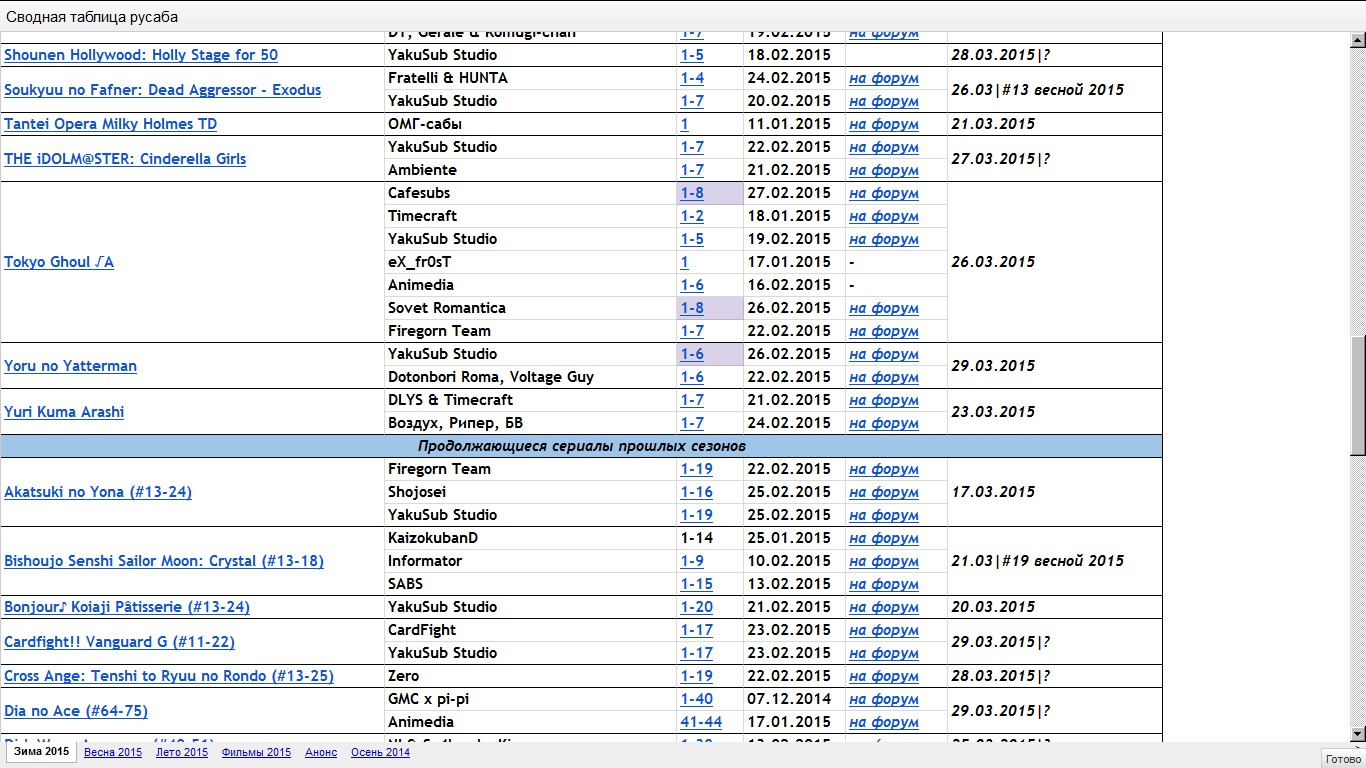
Task: Click the Yoru no Yatterman title
Action: tap(70, 366)
